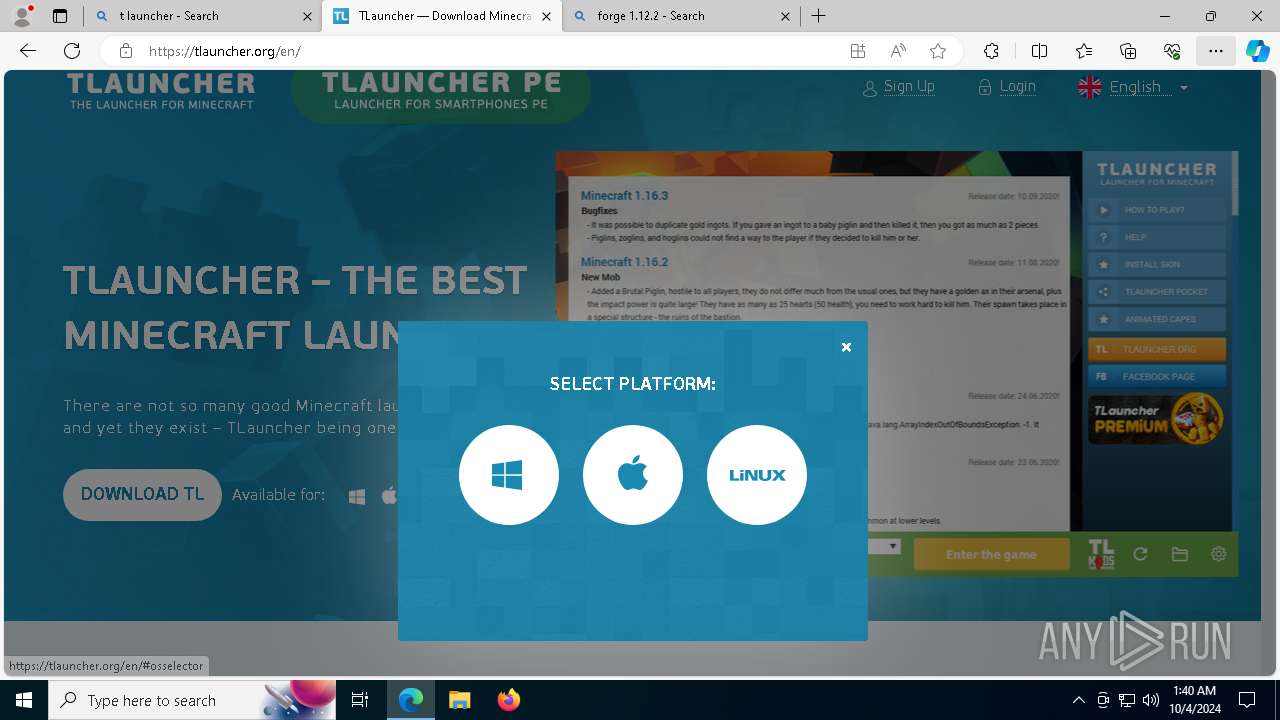Switch to the 'forge 1.12.2 - Search' tab

tap(682, 16)
